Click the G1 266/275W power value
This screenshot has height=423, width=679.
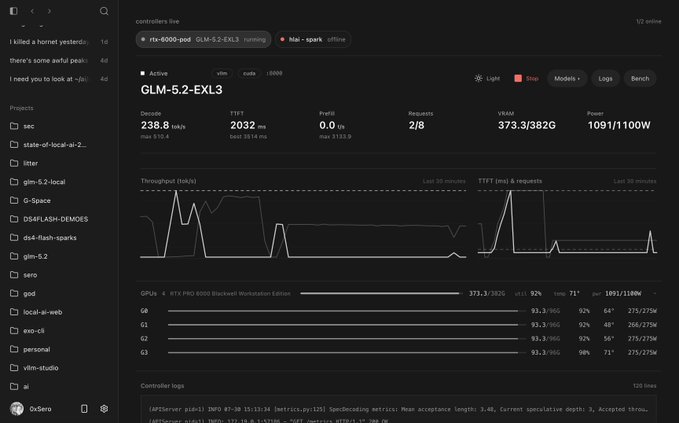pyautogui.click(x=642, y=325)
